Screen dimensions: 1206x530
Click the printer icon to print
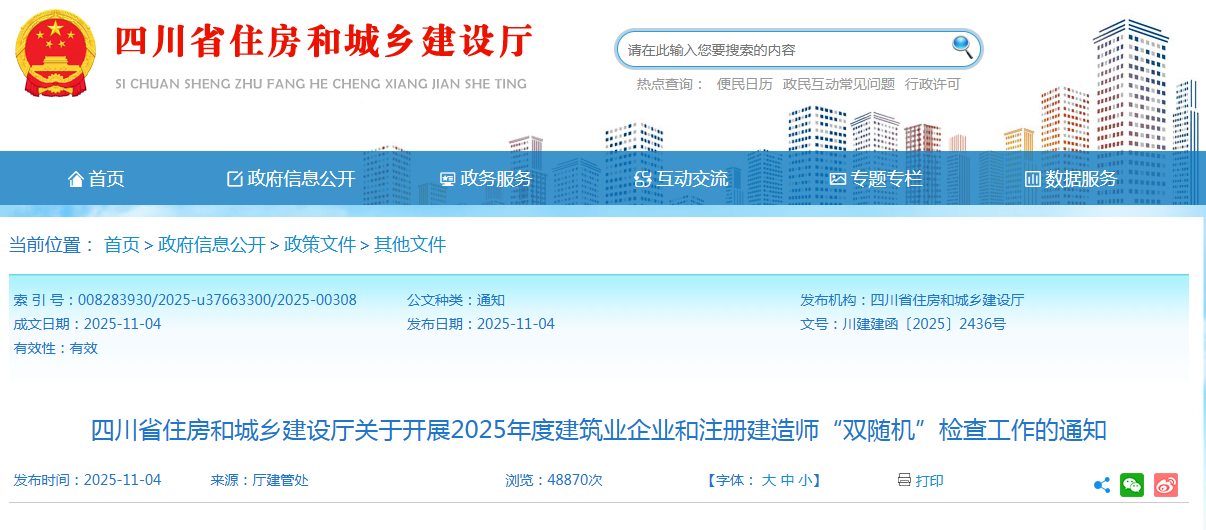(x=904, y=480)
